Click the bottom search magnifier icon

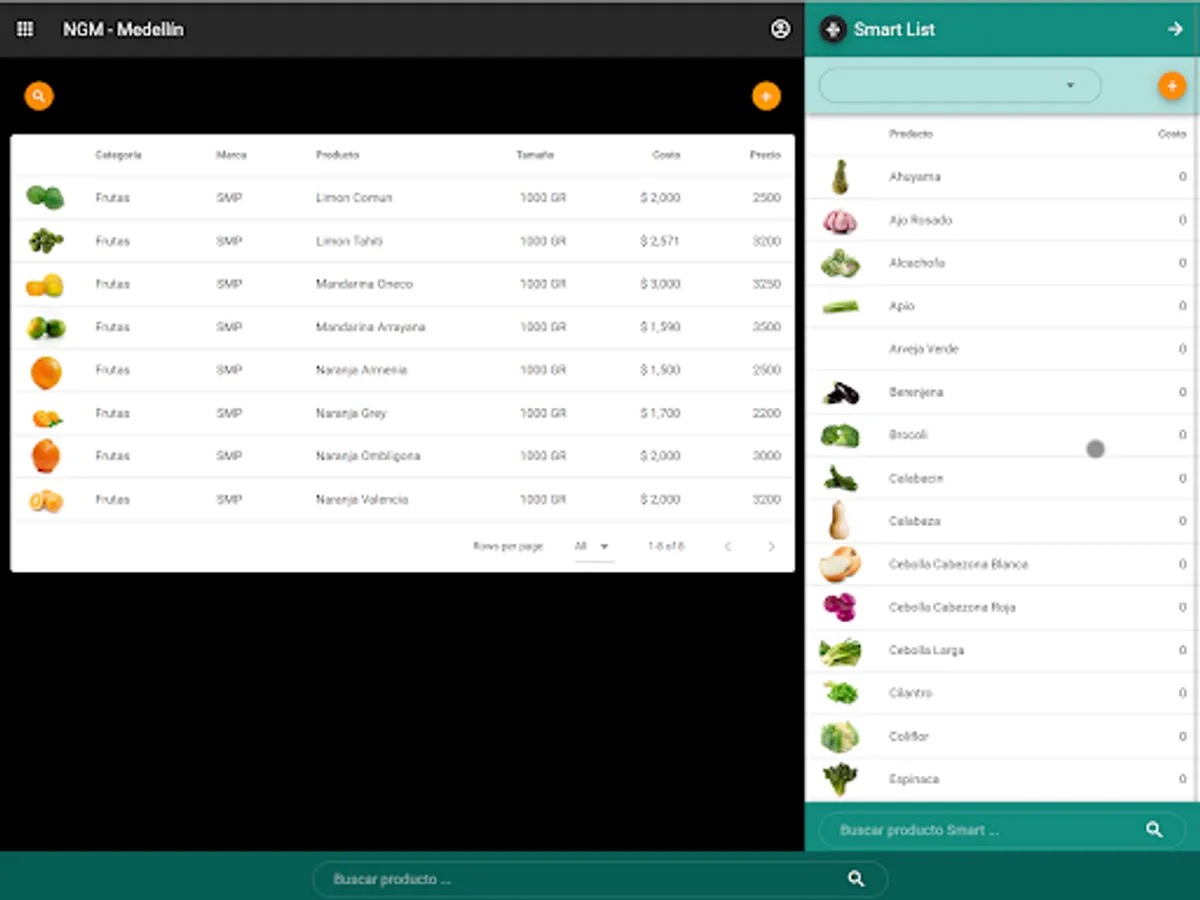pos(855,878)
